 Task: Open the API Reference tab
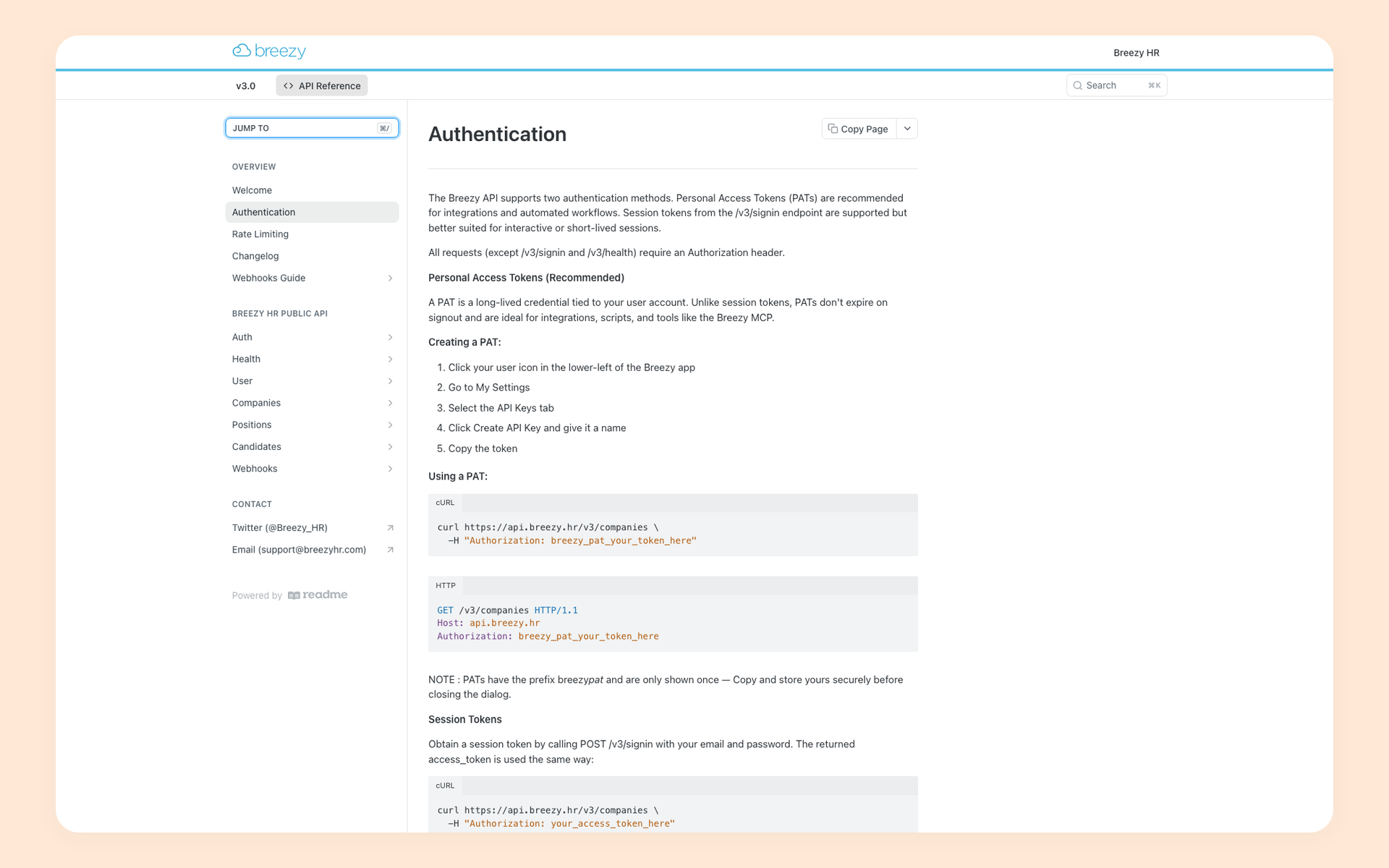coord(322,85)
